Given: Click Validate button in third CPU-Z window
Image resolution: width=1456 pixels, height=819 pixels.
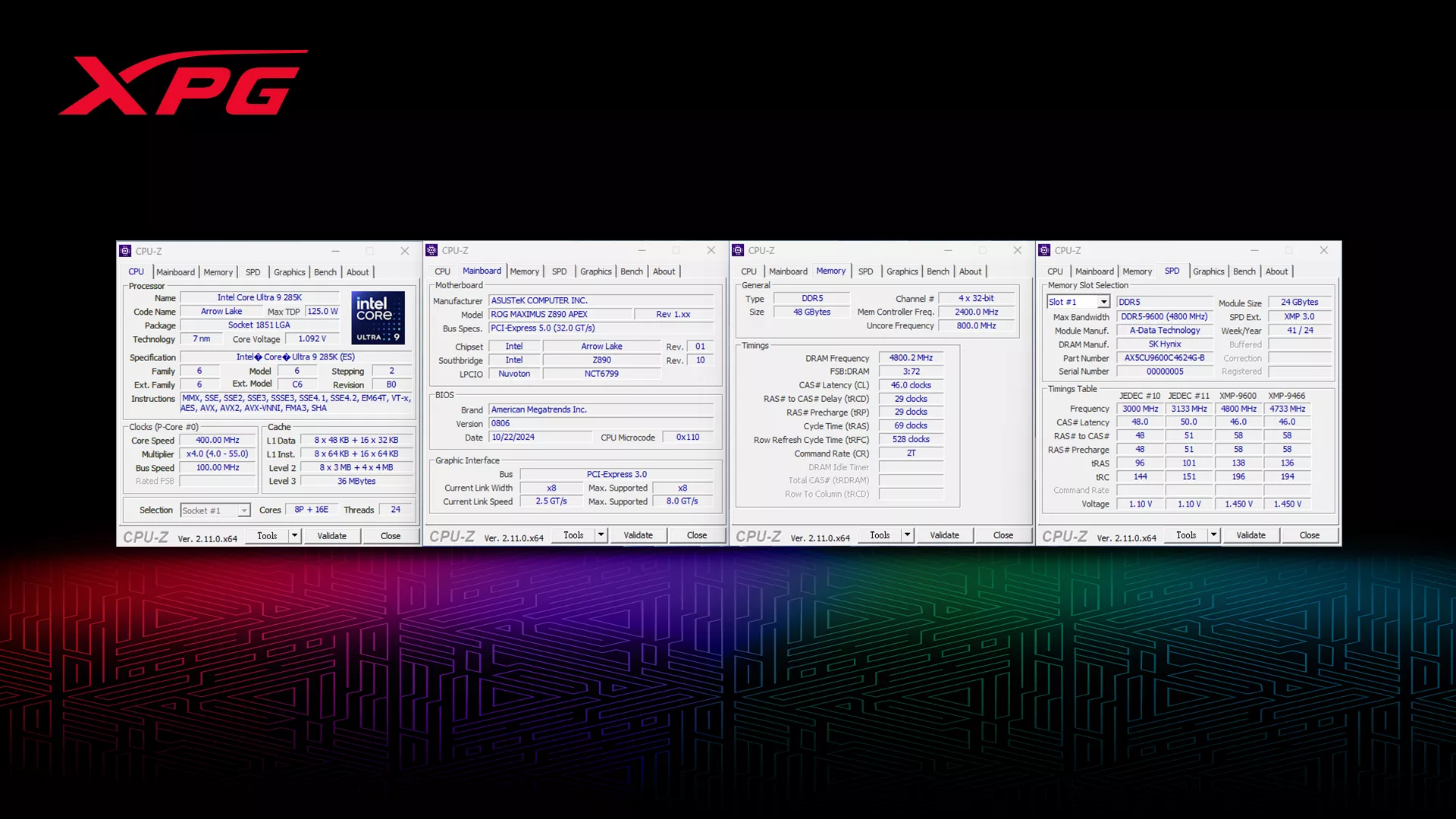Looking at the screenshot, I should (944, 535).
